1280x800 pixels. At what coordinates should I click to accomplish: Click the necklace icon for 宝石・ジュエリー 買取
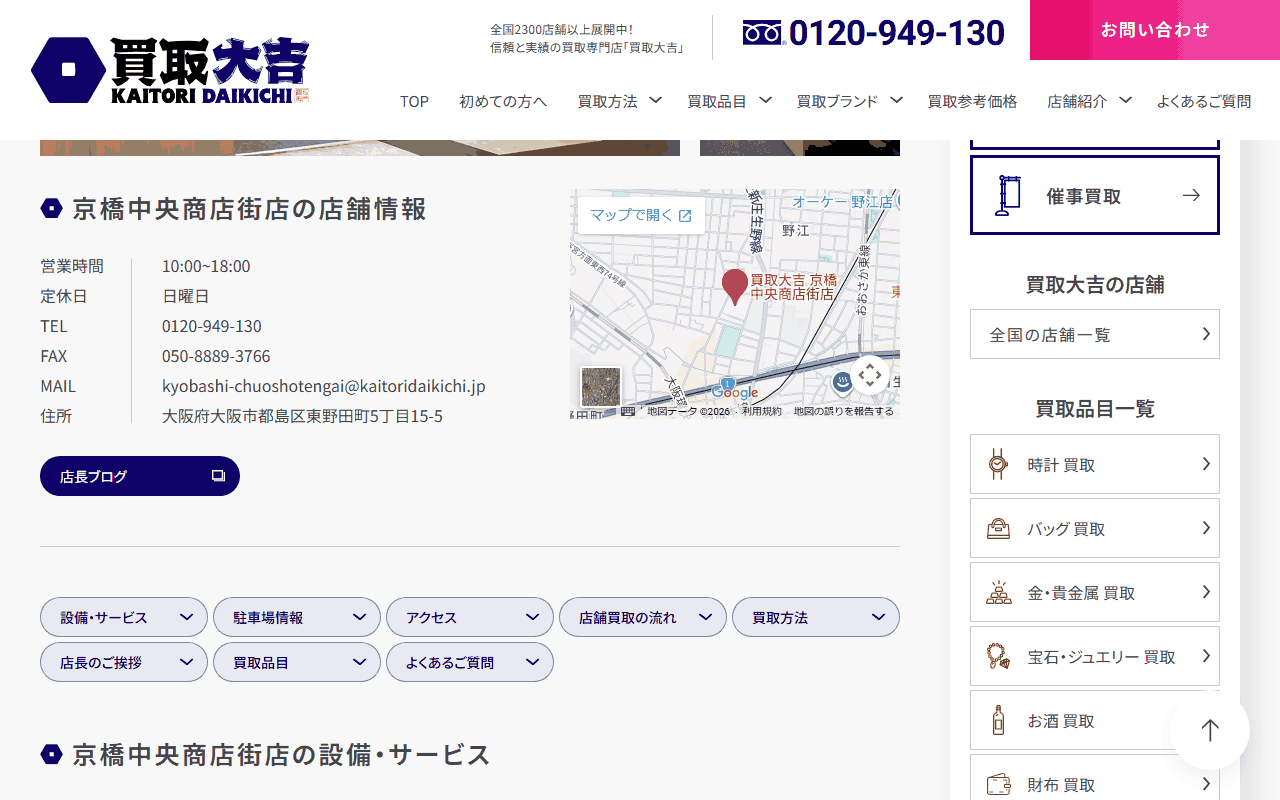997,656
